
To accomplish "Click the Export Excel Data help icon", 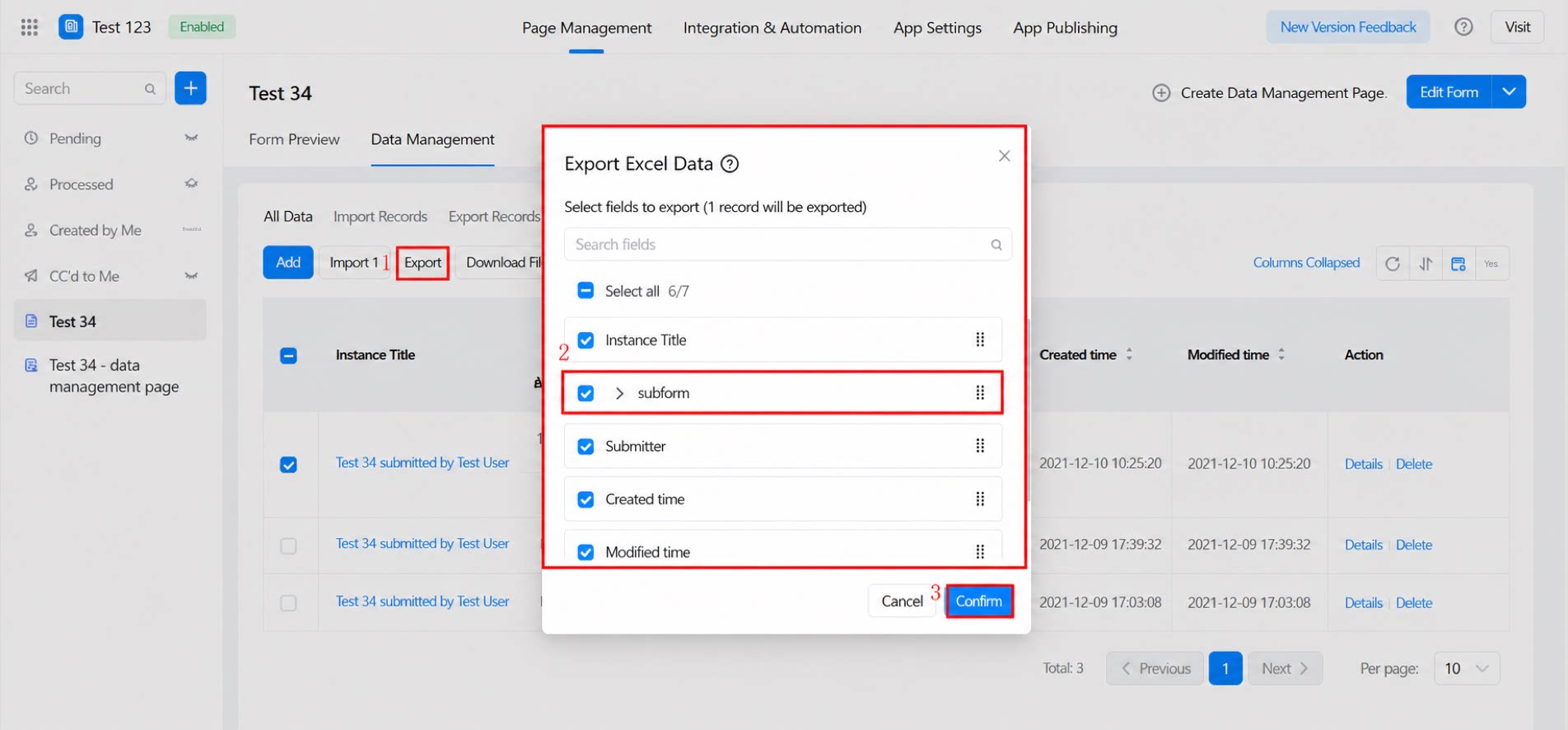I will [730, 164].
